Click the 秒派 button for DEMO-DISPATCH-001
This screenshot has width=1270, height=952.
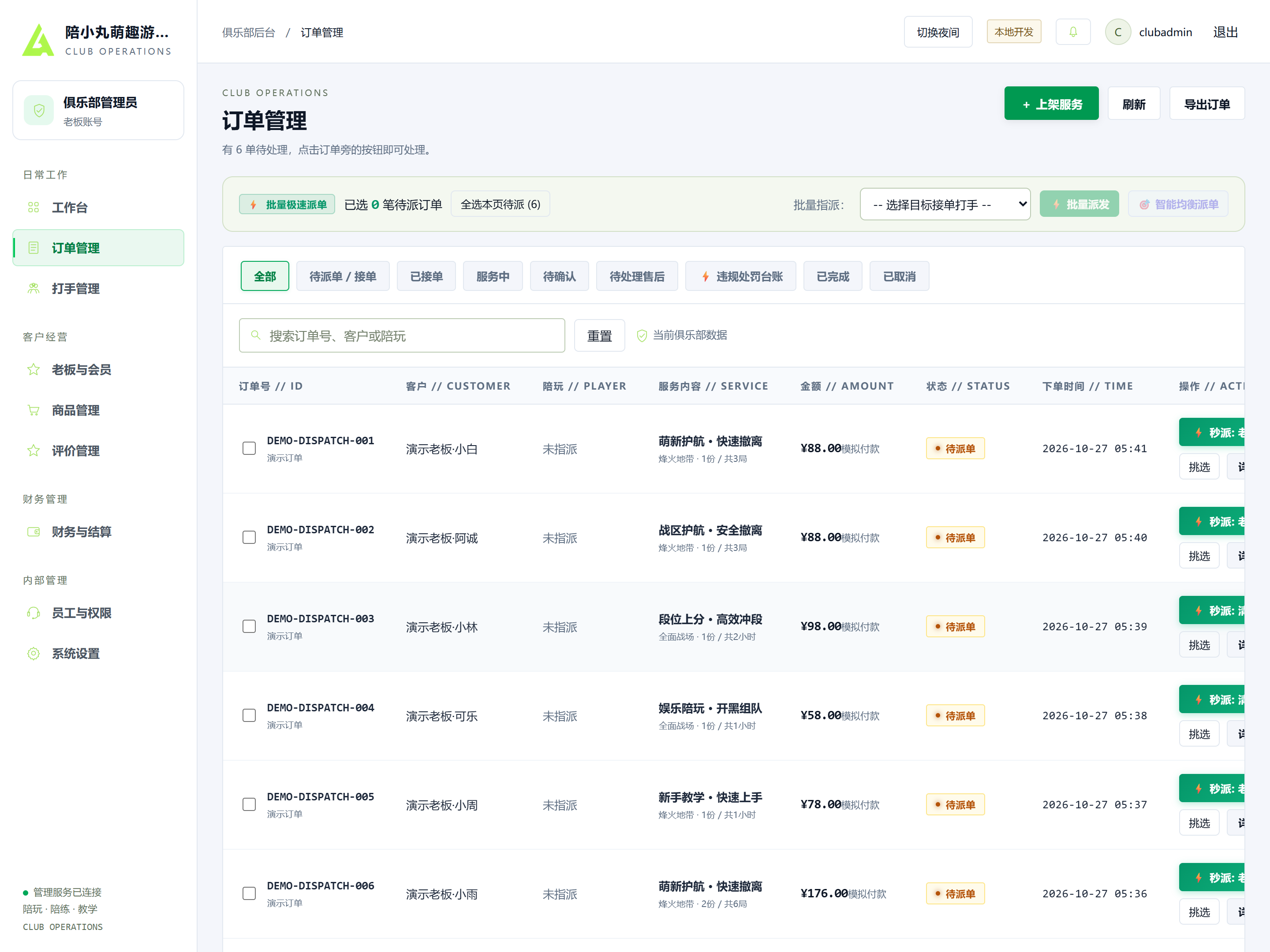click(x=1211, y=433)
